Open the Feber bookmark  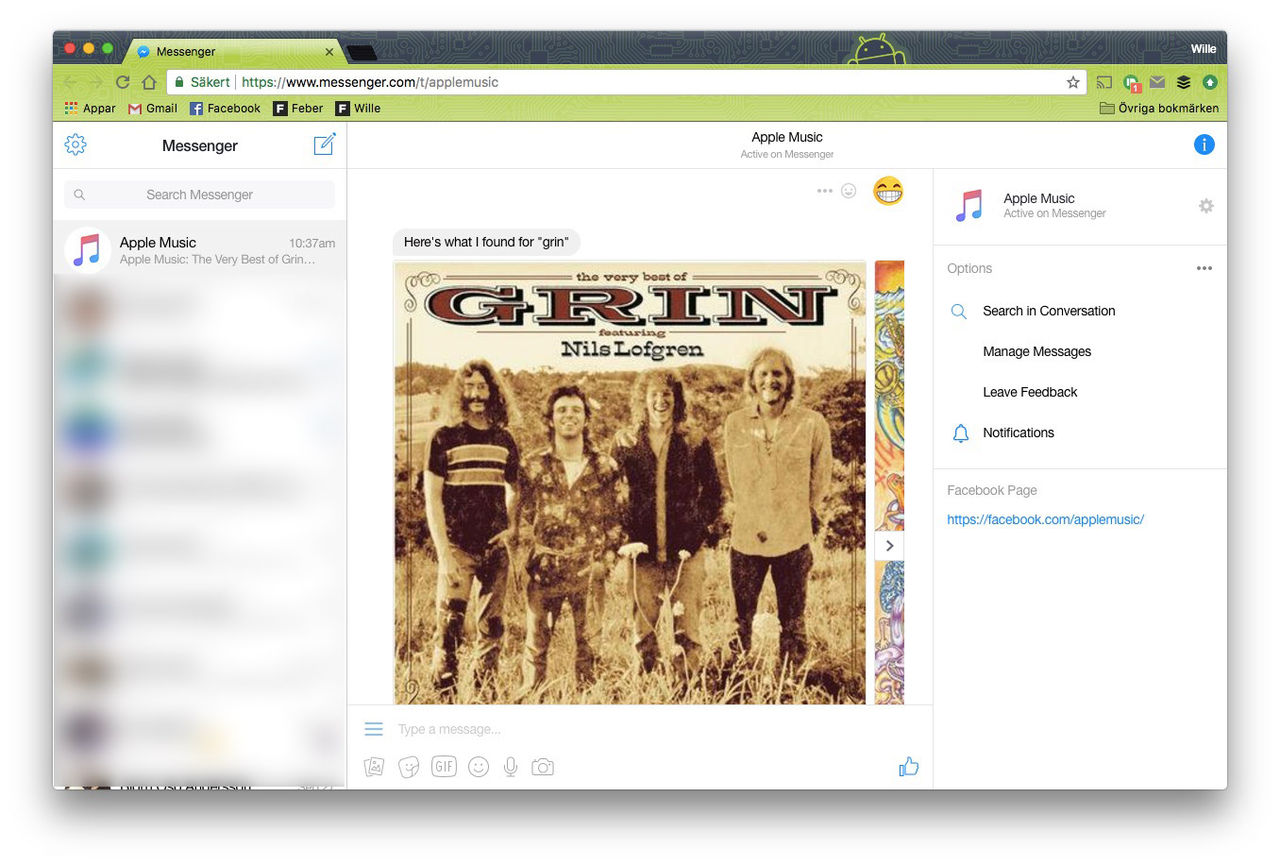pos(299,108)
